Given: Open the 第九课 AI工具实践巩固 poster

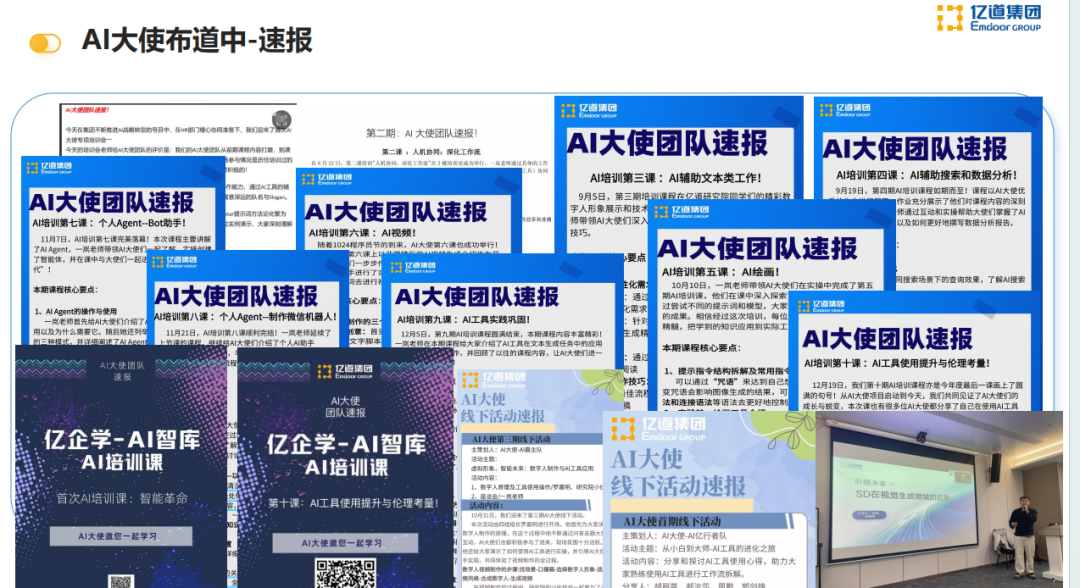Looking at the screenshot, I should [502, 311].
